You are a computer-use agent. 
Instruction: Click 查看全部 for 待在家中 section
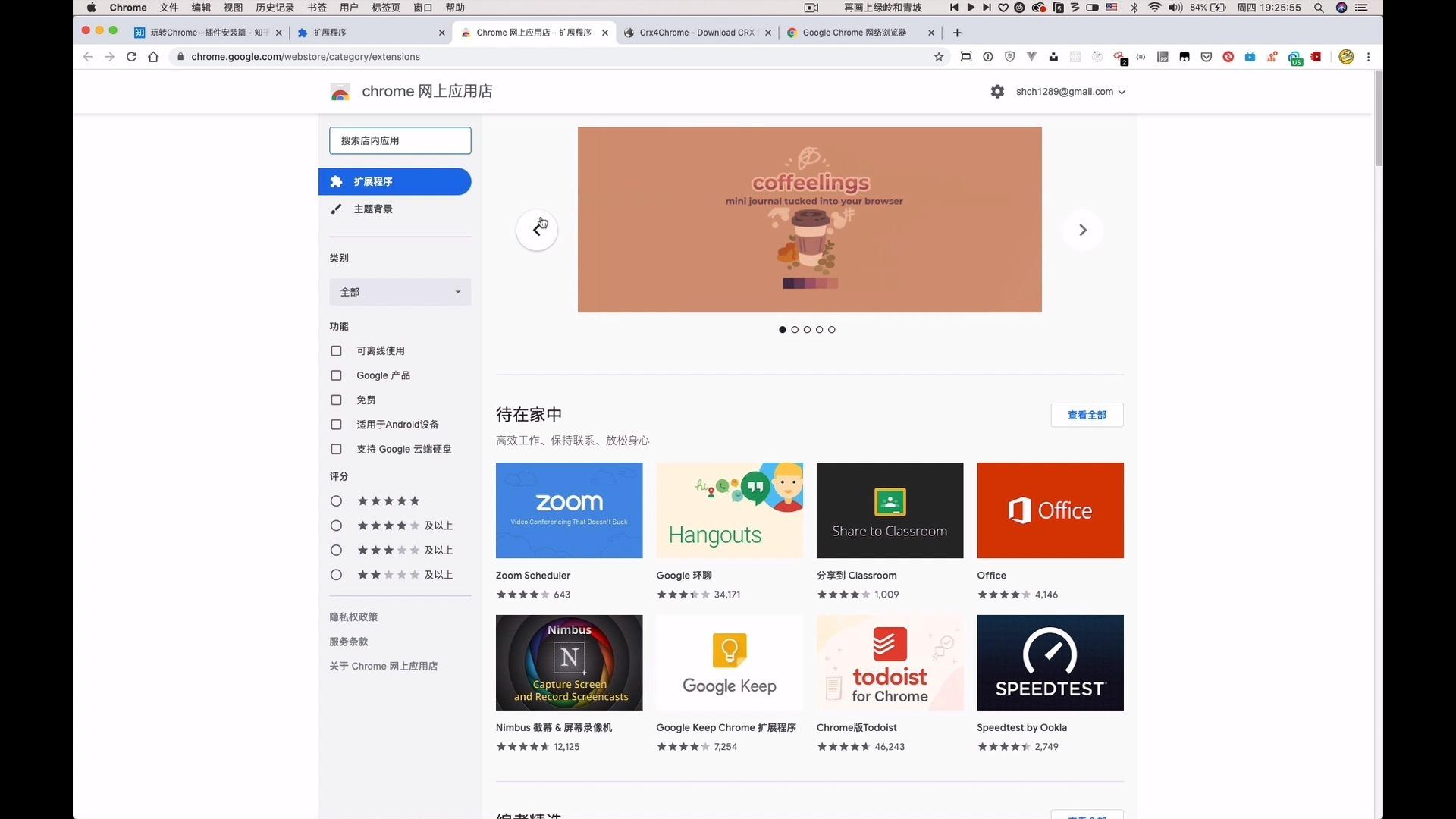1087,416
